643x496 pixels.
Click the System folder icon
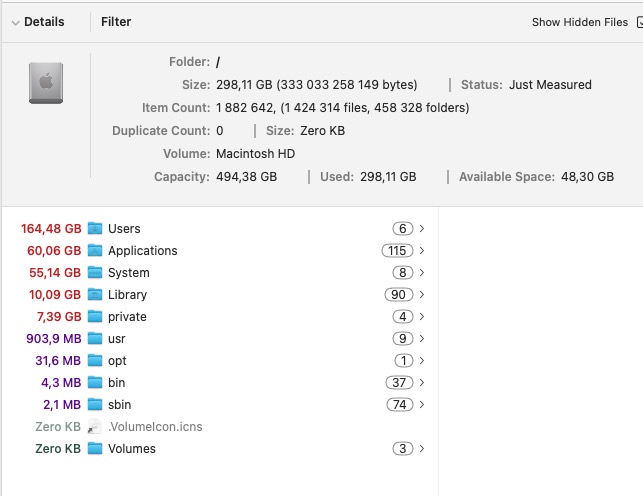click(95, 273)
